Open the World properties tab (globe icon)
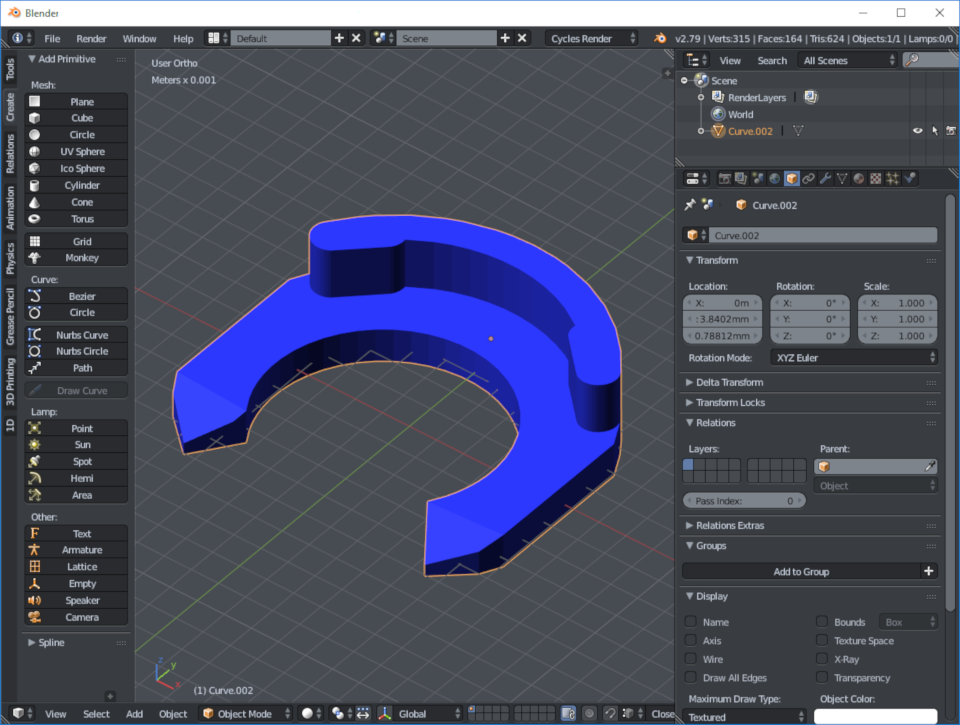This screenshot has height=725, width=960. [x=775, y=179]
